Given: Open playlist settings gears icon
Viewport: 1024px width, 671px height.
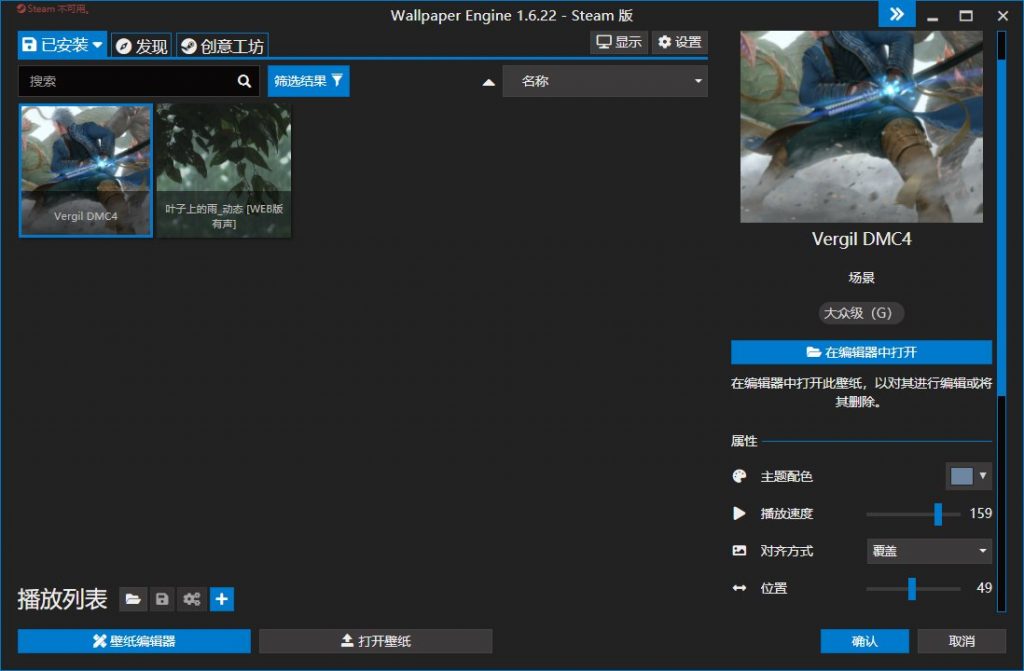Looking at the screenshot, I should [x=191, y=599].
